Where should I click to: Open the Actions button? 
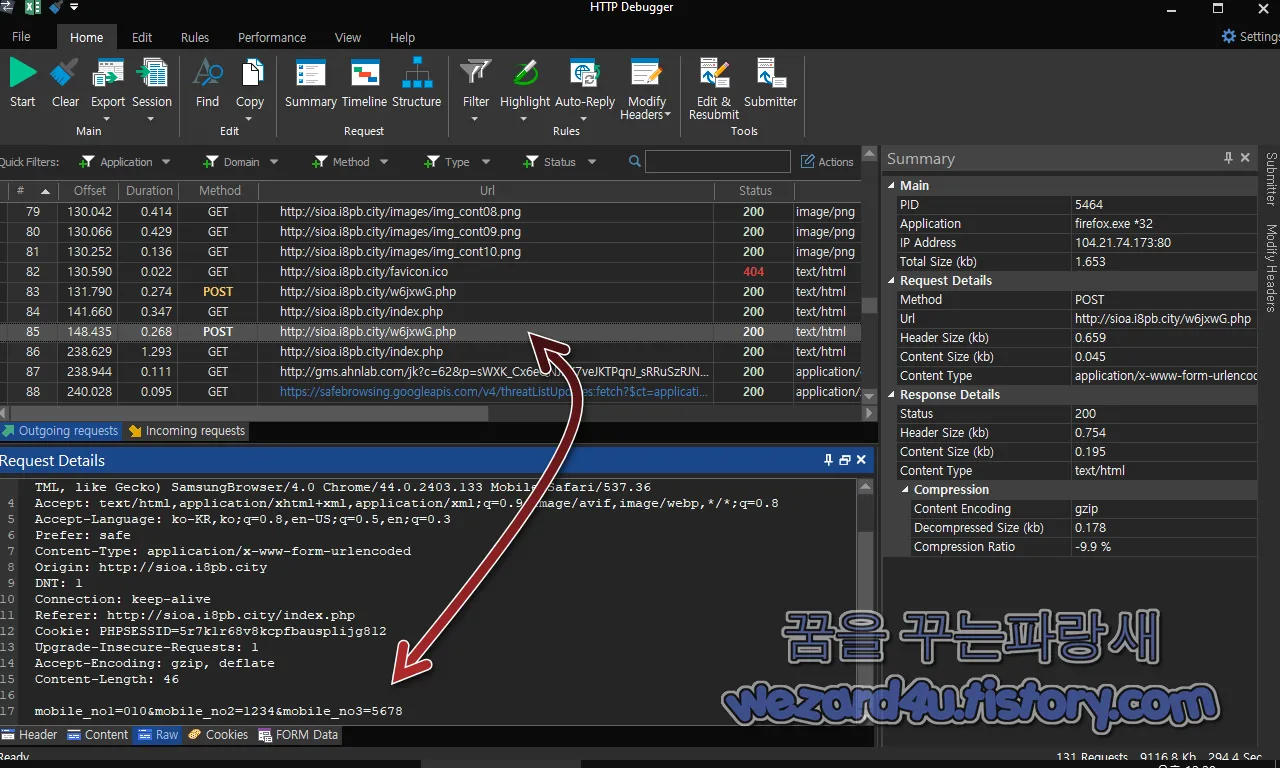pos(827,161)
